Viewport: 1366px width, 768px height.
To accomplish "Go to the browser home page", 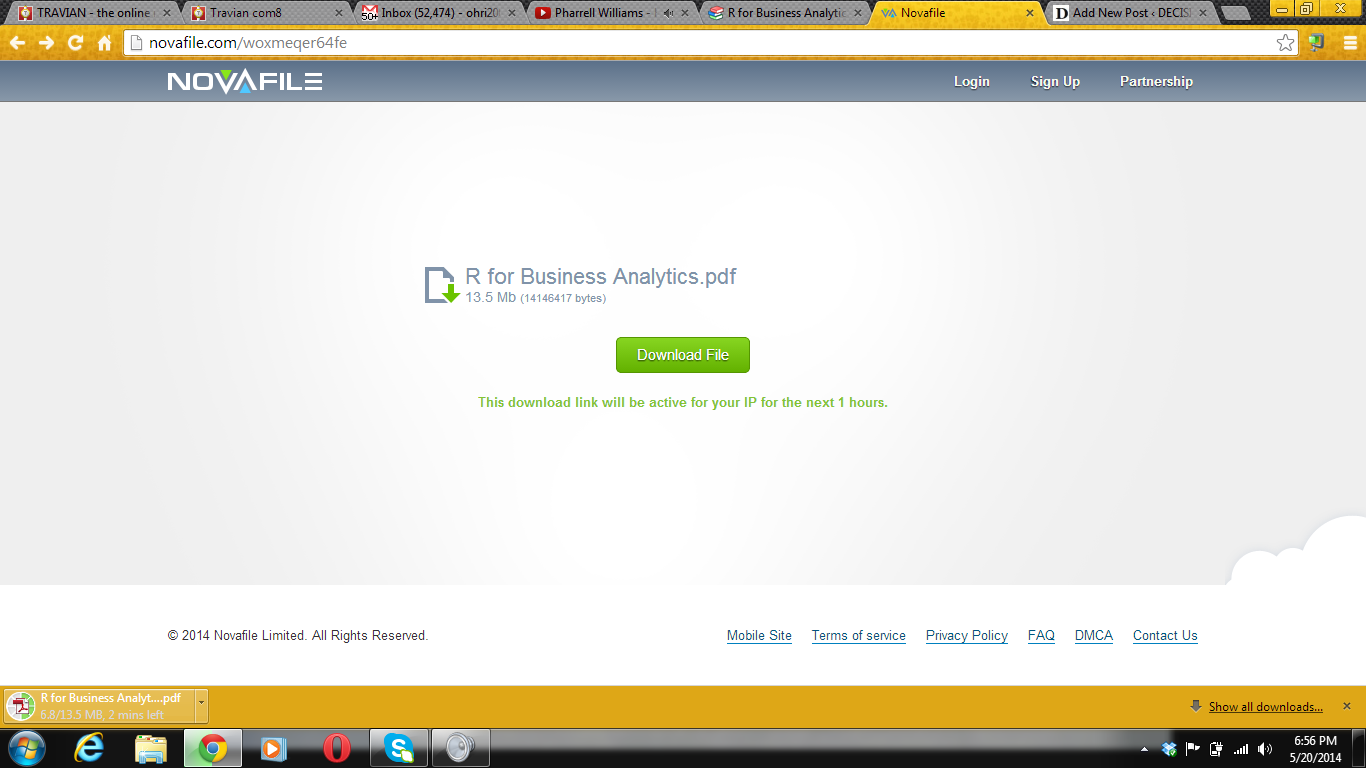I will (x=105, y=43).
